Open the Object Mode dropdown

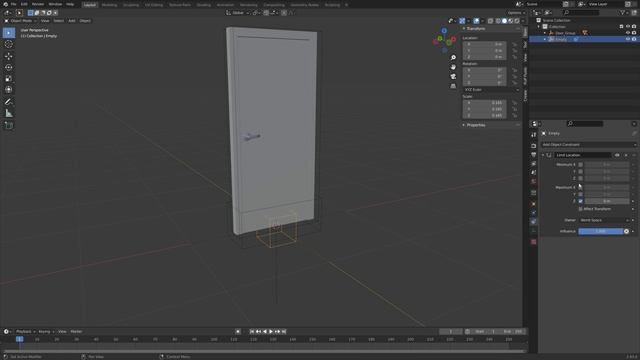[x=21, y=21]
